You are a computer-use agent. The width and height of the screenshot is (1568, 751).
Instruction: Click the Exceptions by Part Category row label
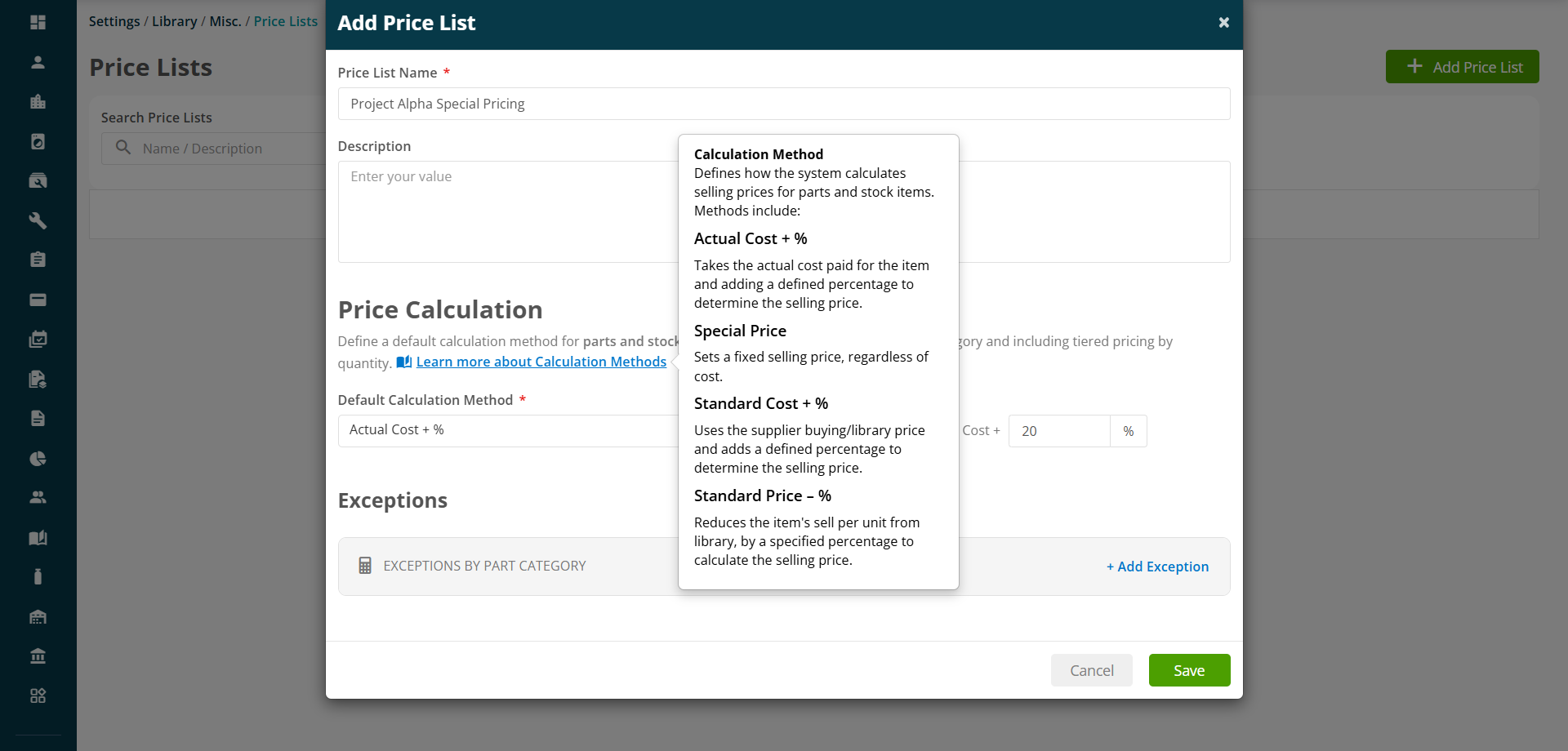(x=484, y=566)
